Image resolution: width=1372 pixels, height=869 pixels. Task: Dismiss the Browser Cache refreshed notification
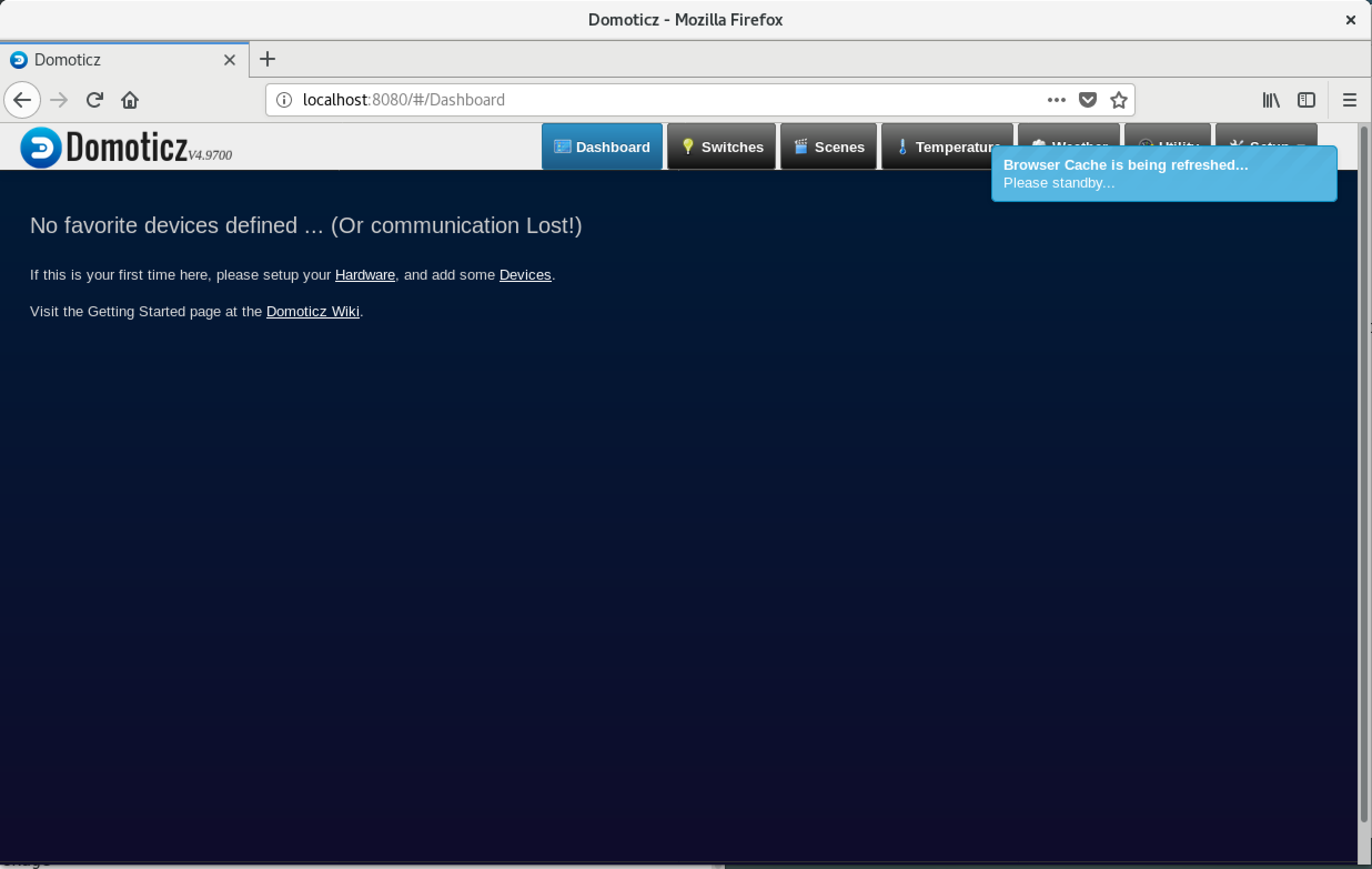(1164, 174)
